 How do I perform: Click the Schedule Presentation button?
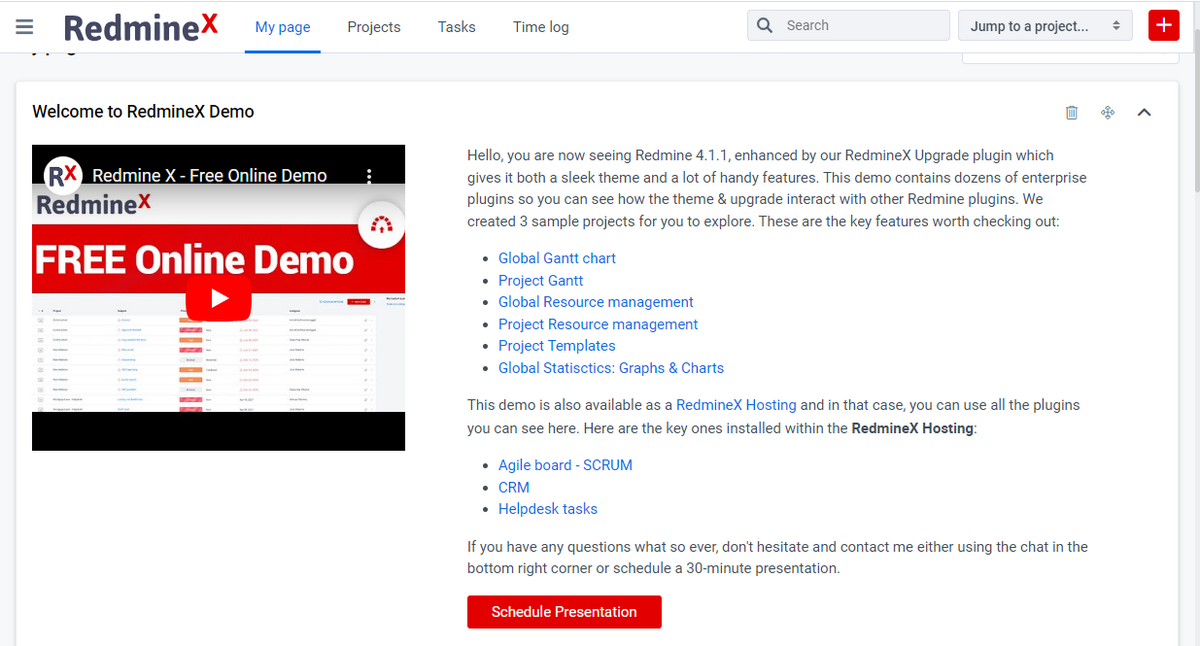pyautogui.click(x=564, y=612)
